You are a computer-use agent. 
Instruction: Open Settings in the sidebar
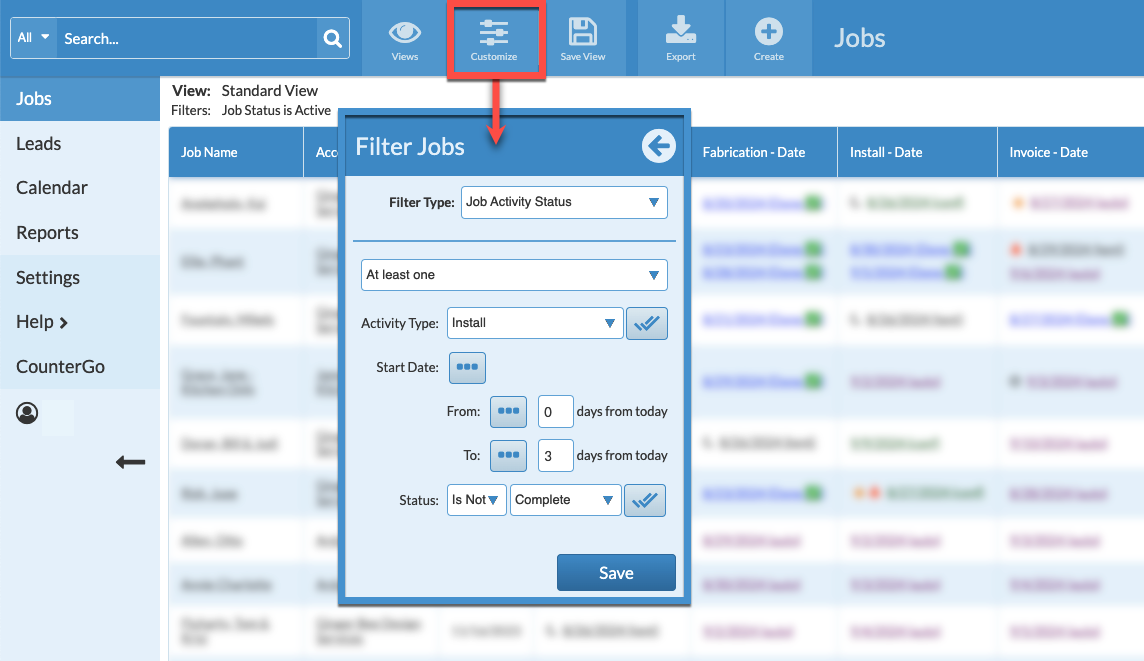80,277
